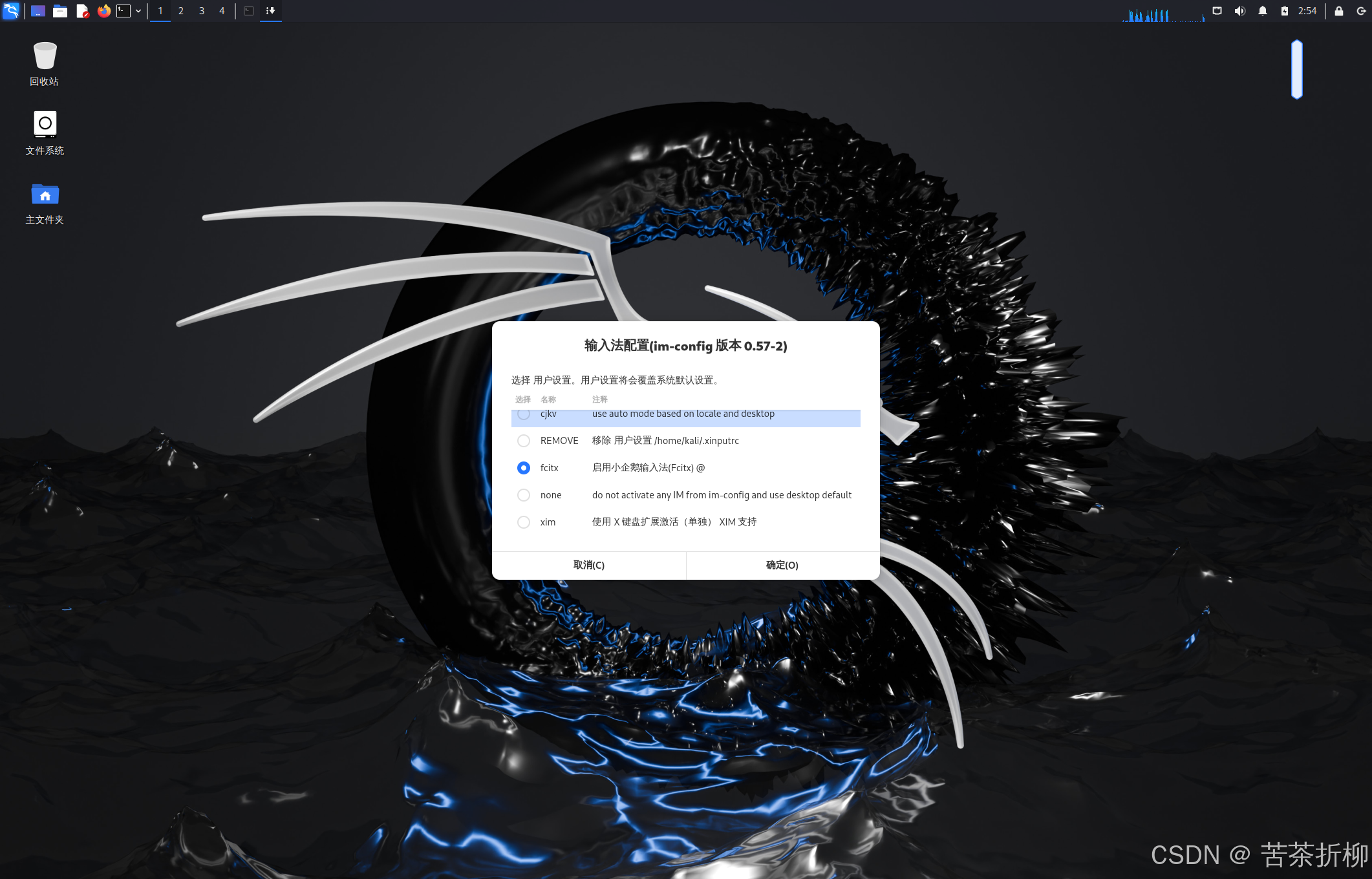Click the 启用小企鹅输入法(Fcitx) description
This screenshot has height=879, width=1372.
point(648,468)
